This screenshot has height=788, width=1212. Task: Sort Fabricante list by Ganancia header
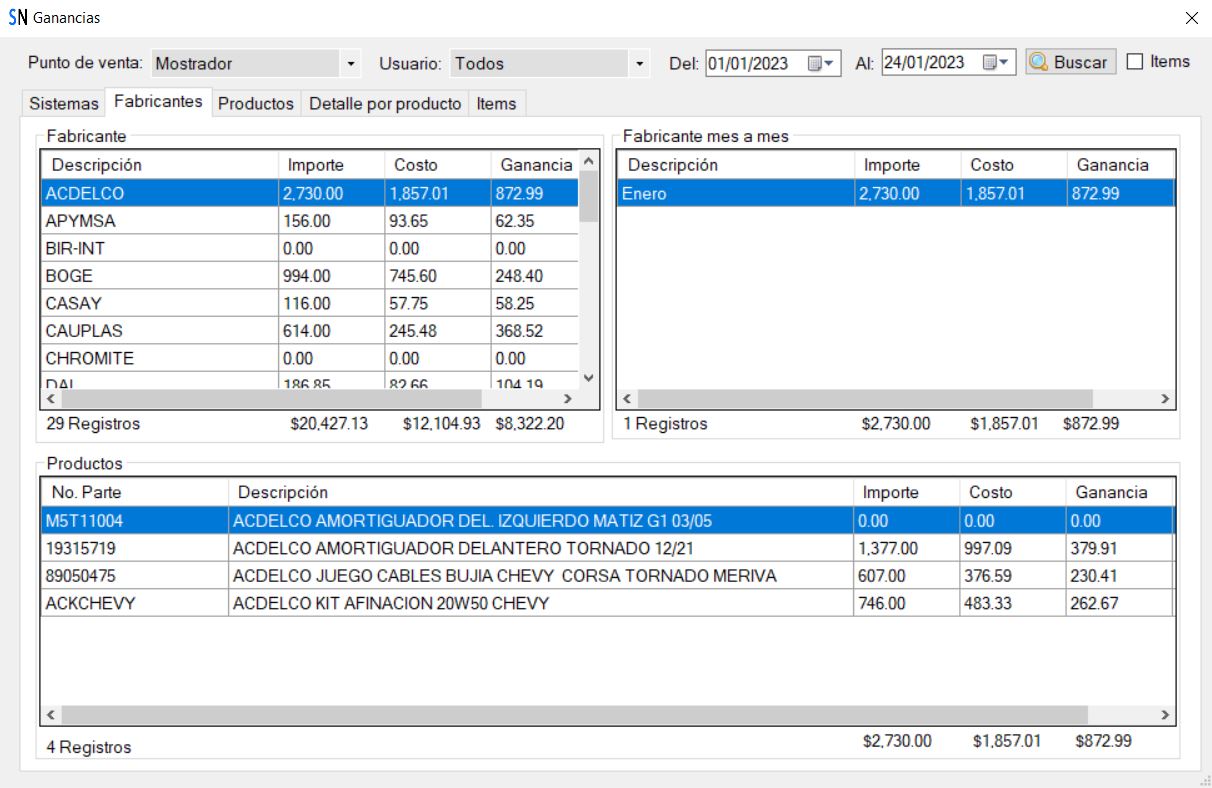tap(534, 165)
